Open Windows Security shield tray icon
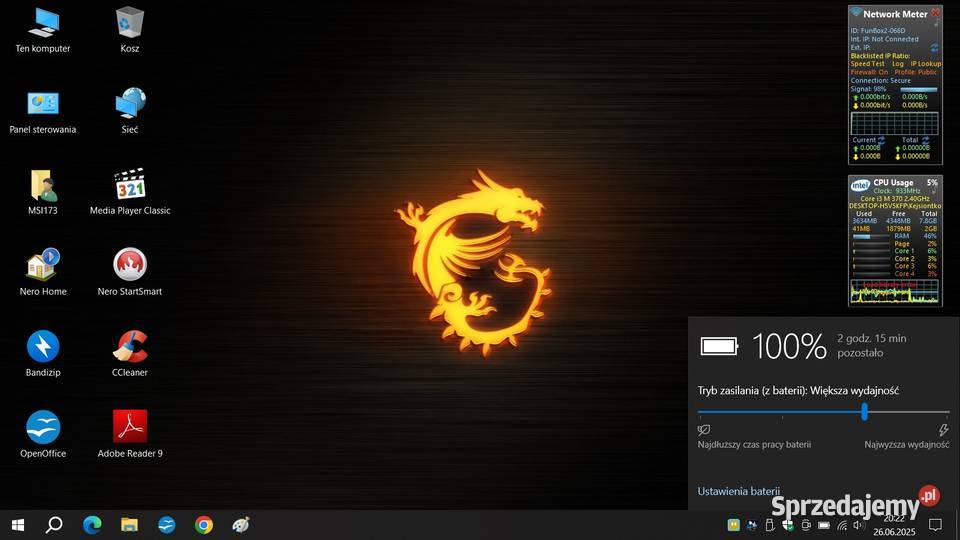 pyautogui.click(x=788, y=525)
